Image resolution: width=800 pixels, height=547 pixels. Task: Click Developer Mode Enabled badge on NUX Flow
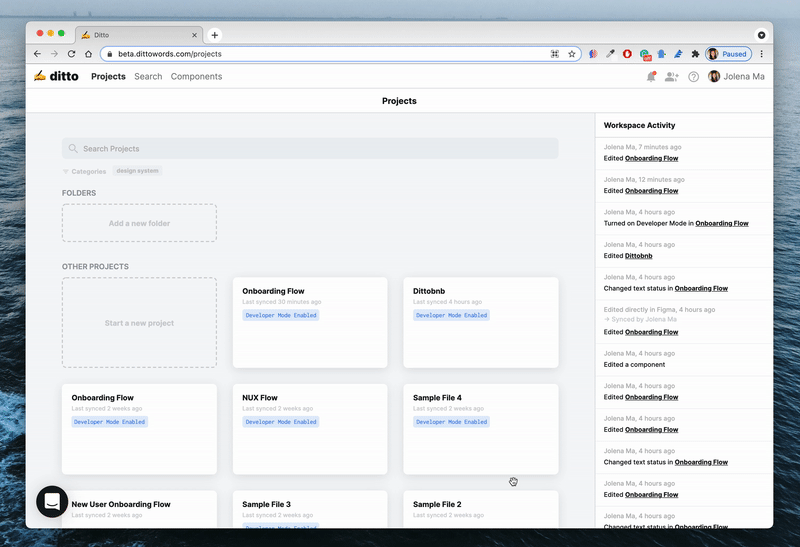click(281, 422)
